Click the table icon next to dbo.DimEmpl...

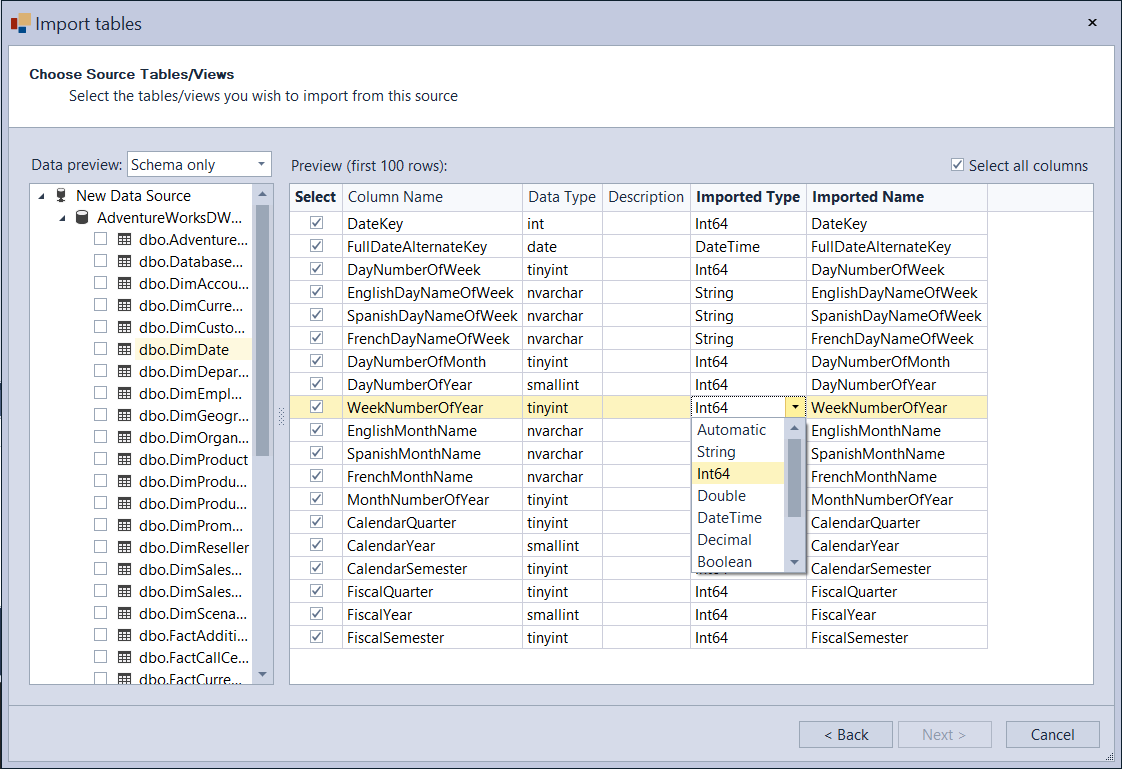point(124,394)
